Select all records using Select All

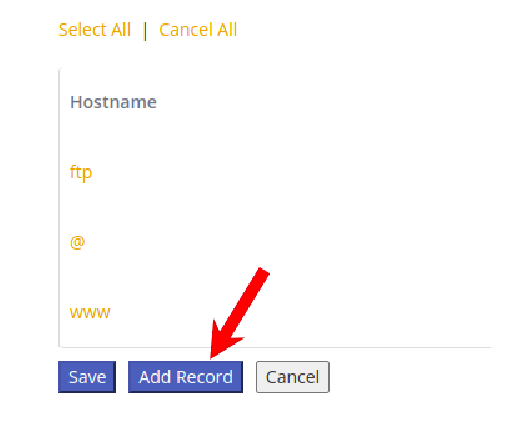click(94, 30)
